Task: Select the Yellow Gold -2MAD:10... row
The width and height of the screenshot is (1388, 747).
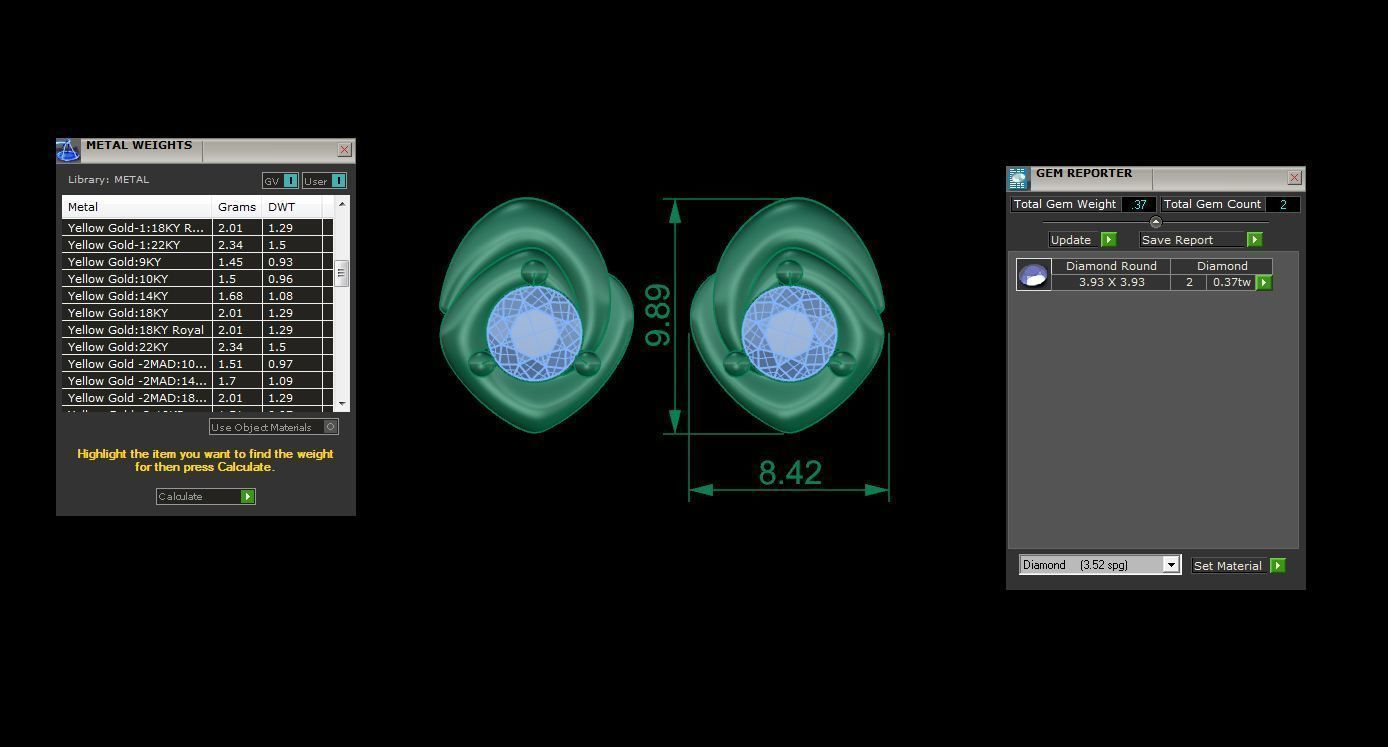Action: [197, 364]
